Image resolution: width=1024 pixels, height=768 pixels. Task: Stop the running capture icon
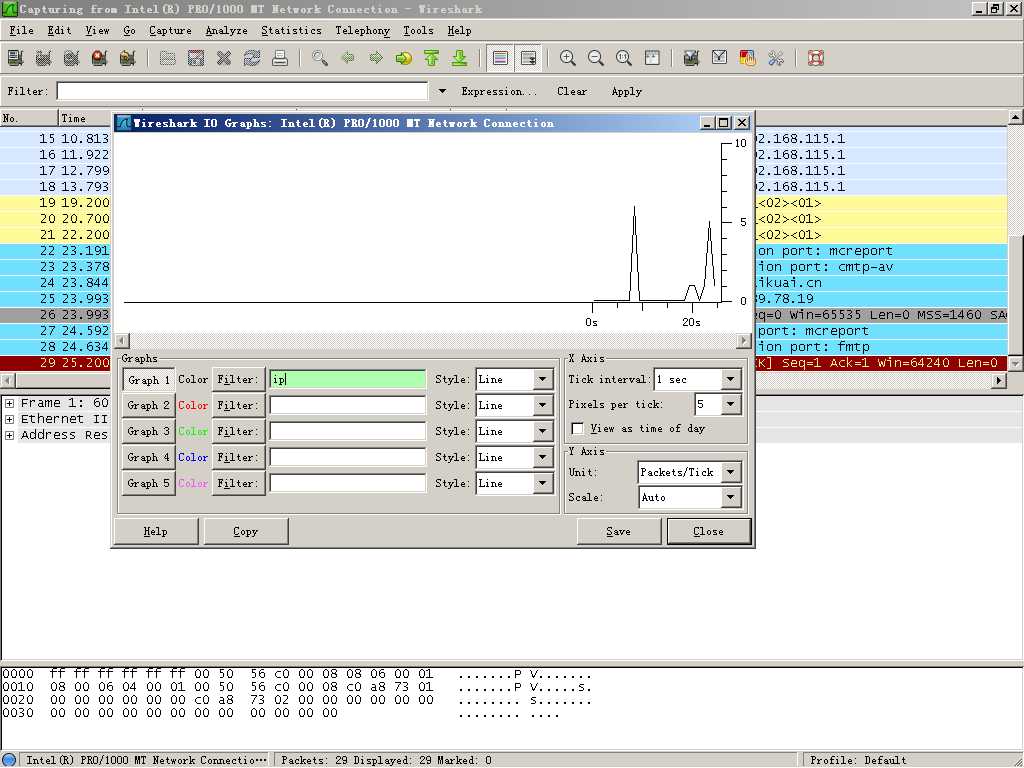pos(99,58)
